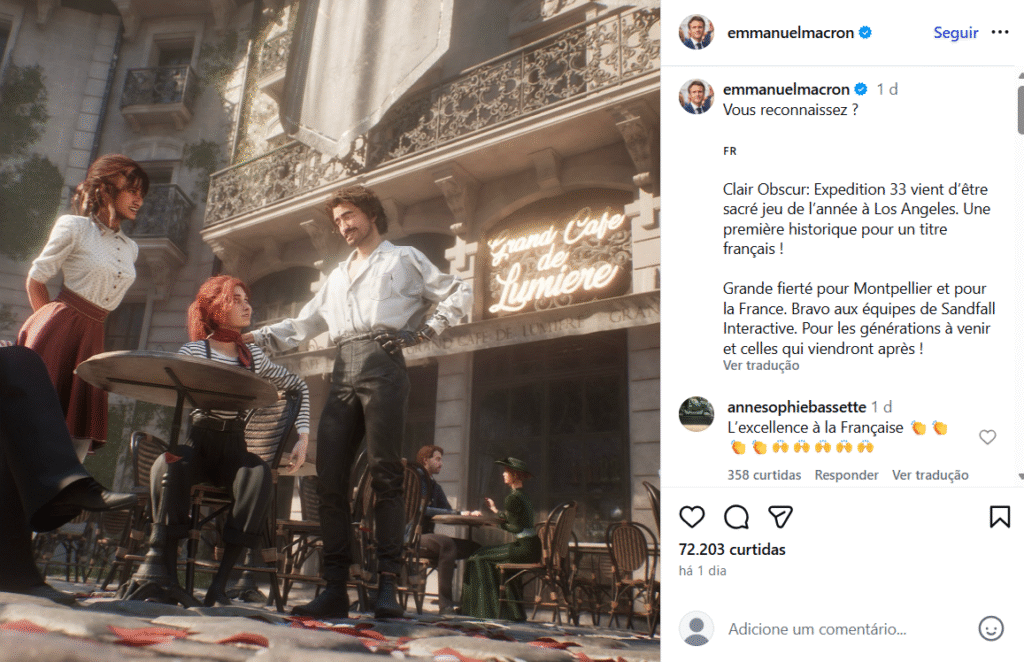Open the emoji picker smiley icon
1024x662 pixels.
tap(991, 629)
